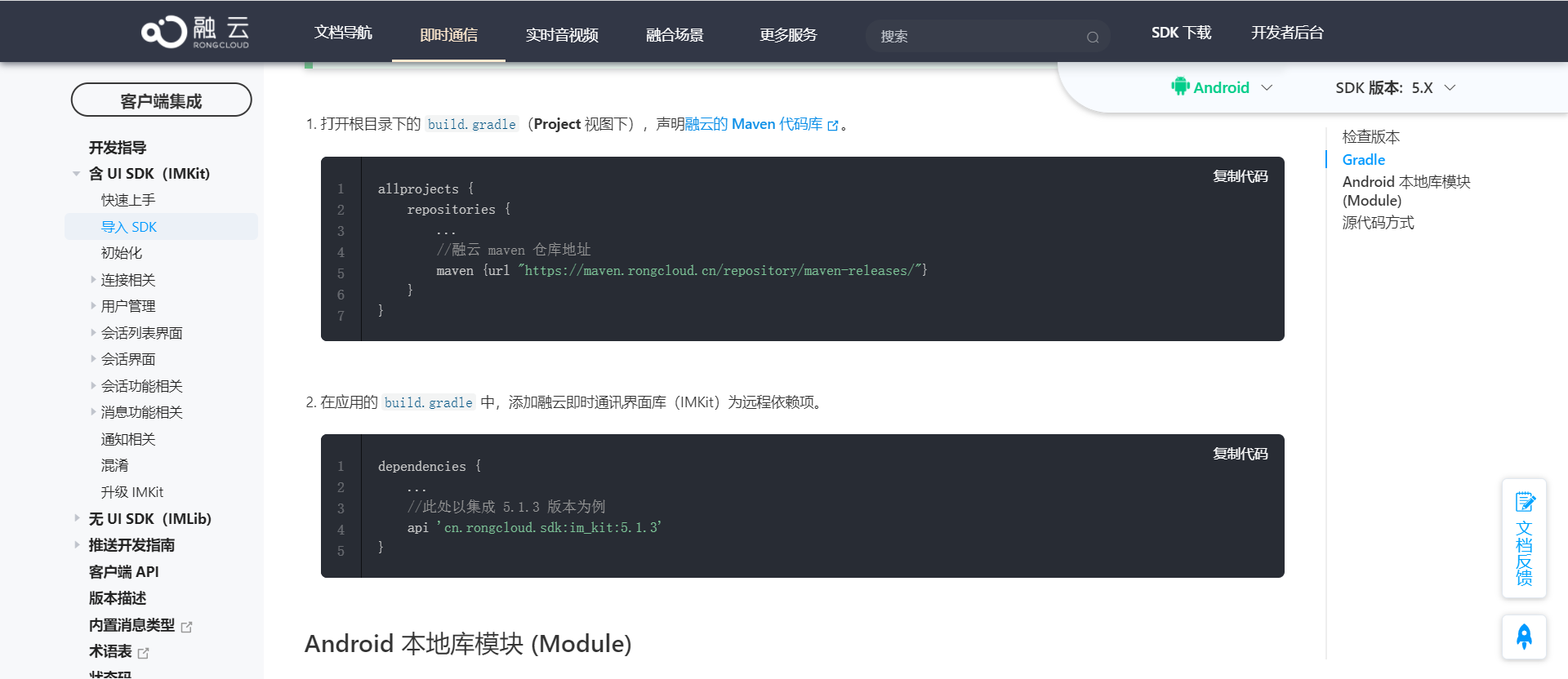Click the Maven repository URL in code
This screenshot has width=1568, height=679.
pos(719,270)
